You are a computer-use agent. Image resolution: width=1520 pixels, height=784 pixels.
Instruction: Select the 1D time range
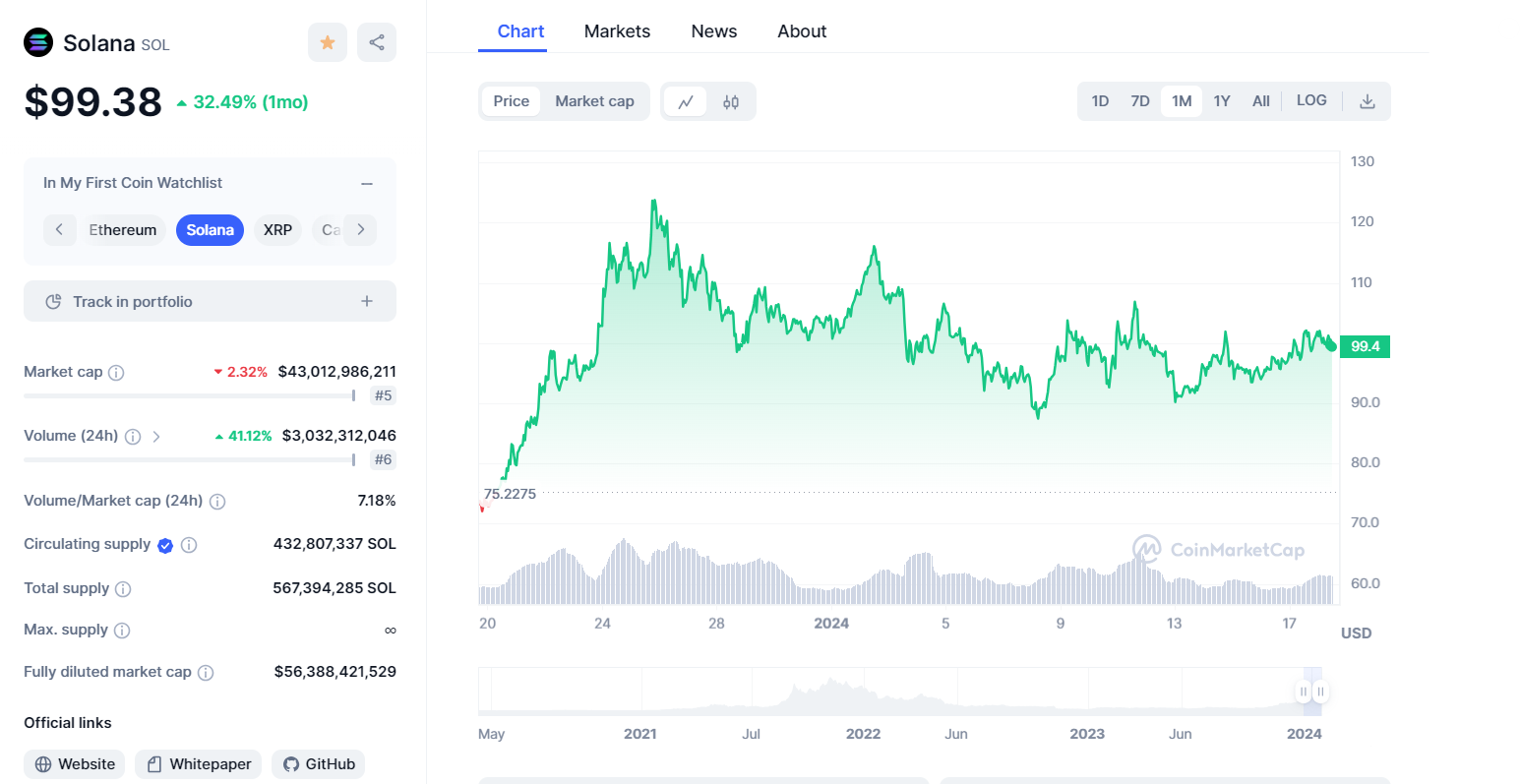[x=1100, y=101]
